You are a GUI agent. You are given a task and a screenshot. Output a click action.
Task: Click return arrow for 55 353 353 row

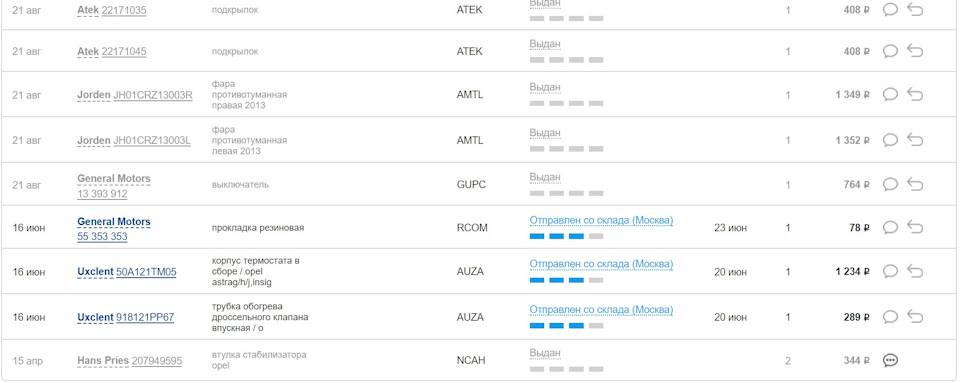click(x=915, y=228)
